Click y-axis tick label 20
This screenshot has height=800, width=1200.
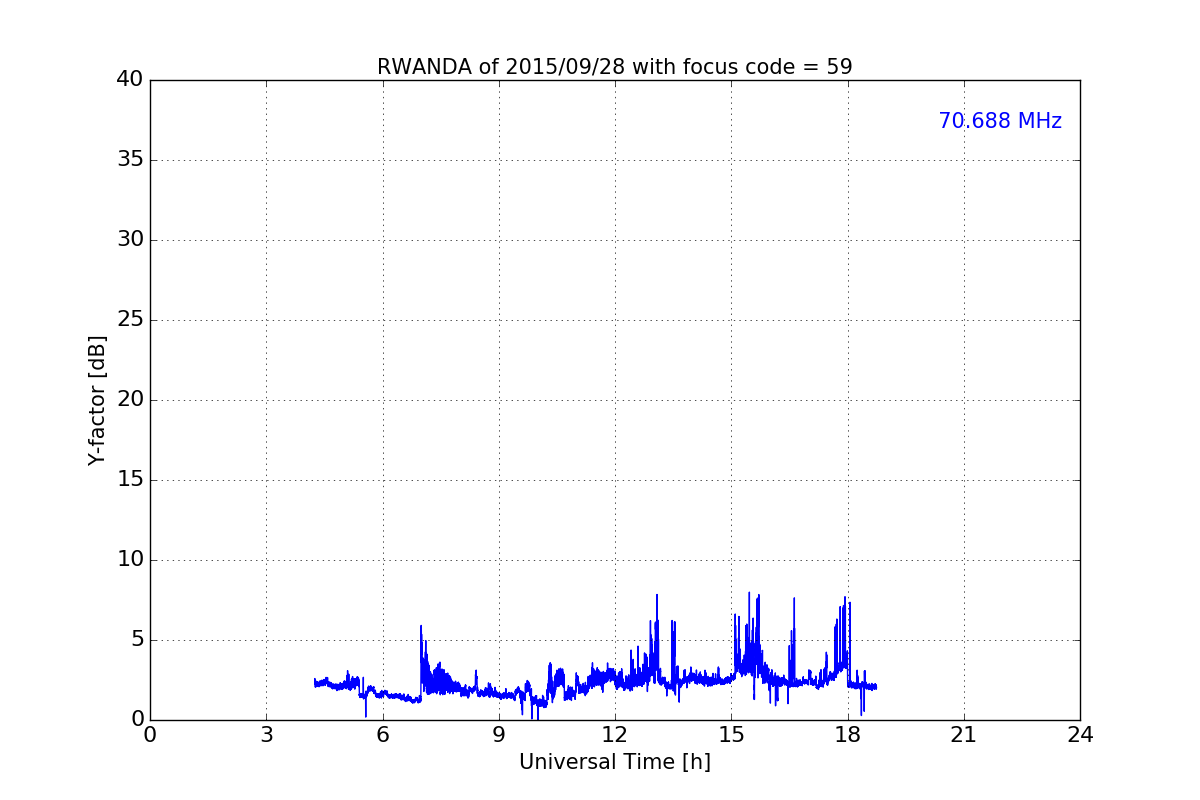[x=130, y=400]
